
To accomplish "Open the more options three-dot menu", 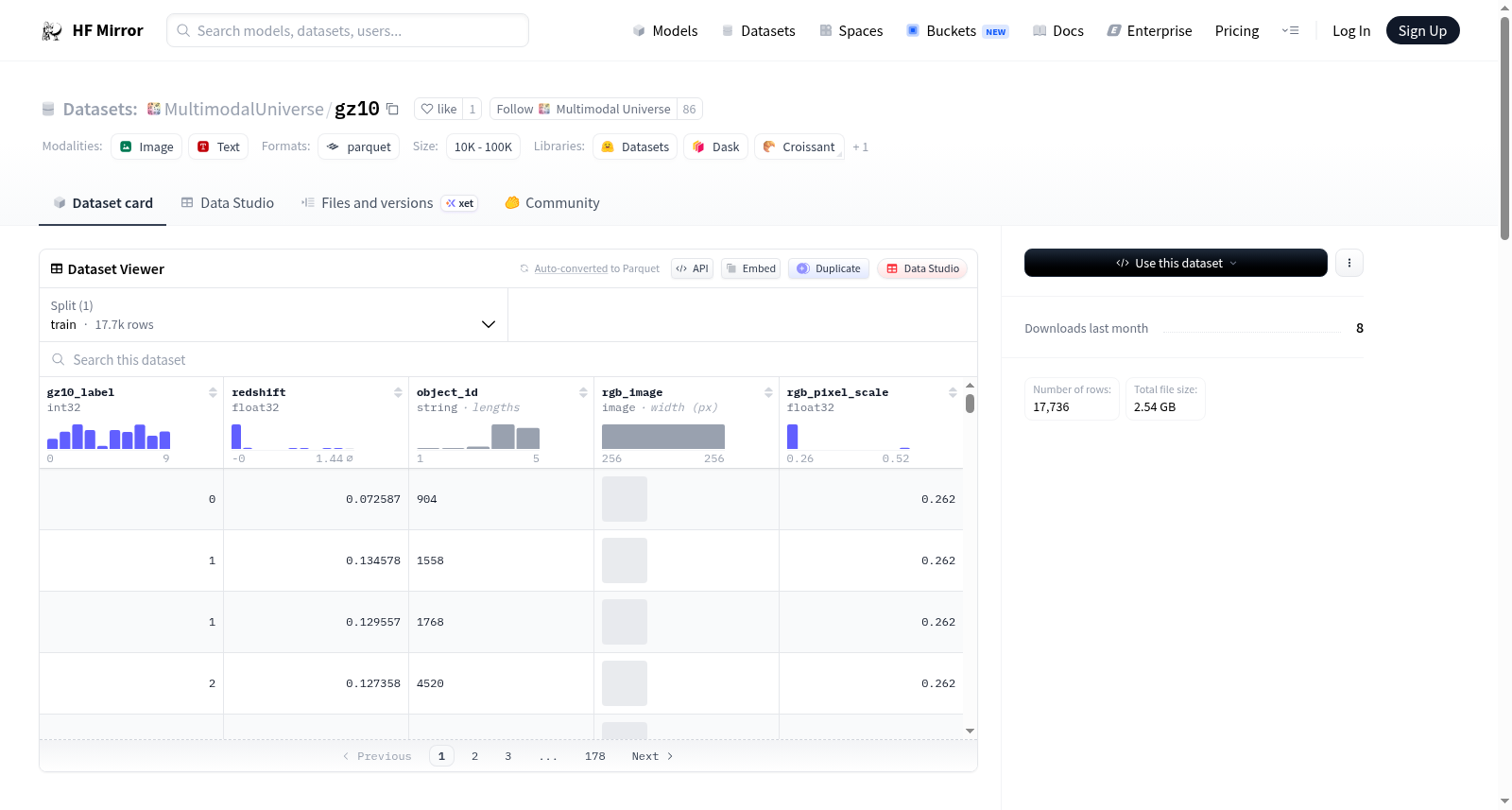I will 1349,263.
